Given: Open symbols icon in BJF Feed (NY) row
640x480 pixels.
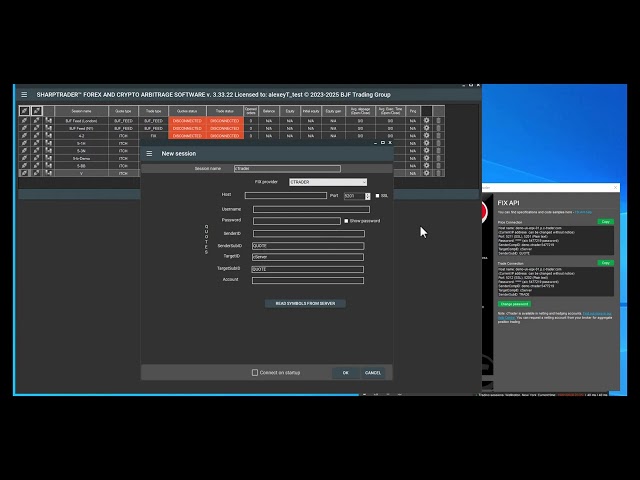Looking at the screenshot, I should pyautogui.click(x=49, y=128).
